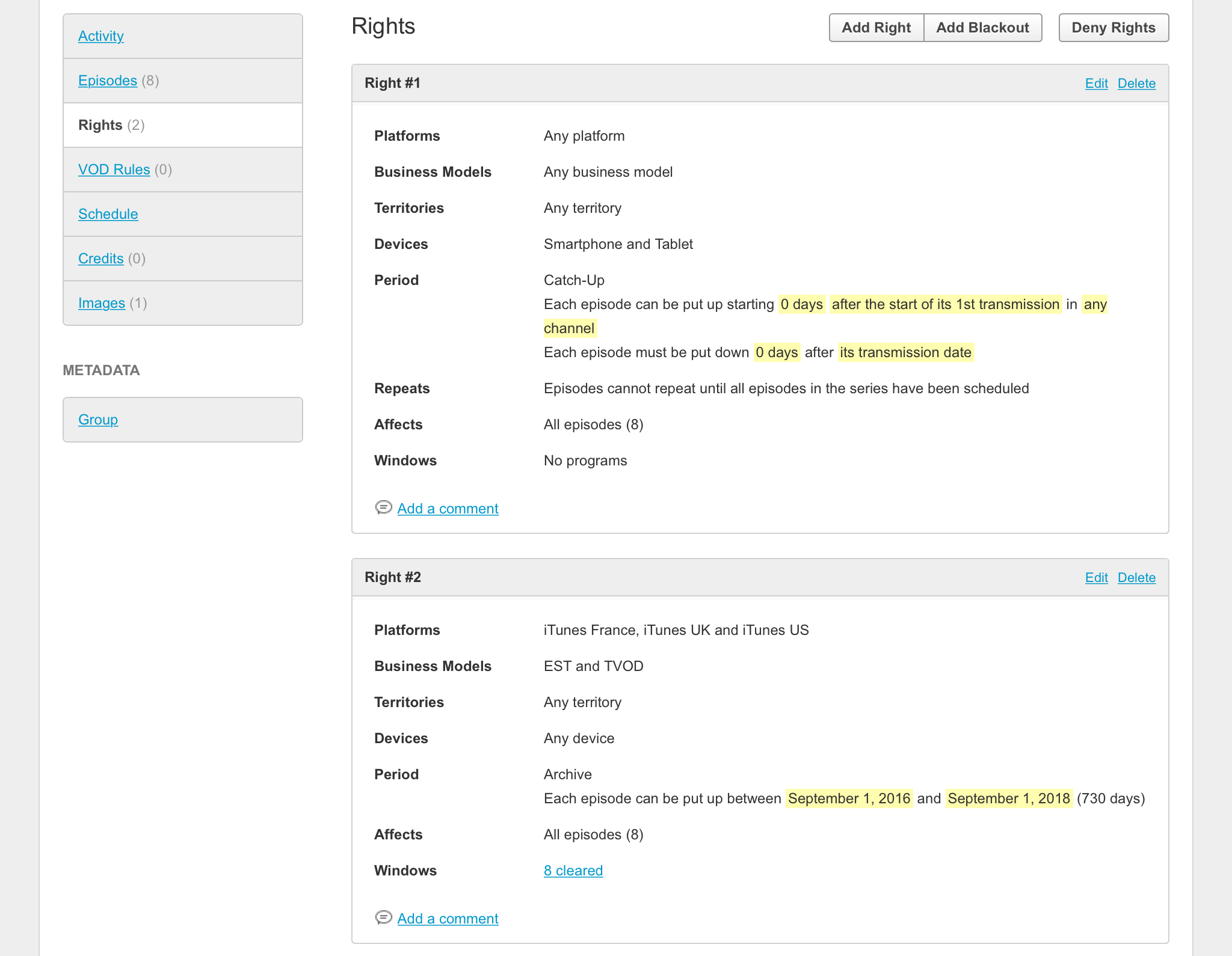Image resolution: width=1232 pixels, height=956 pixels.
Task: Open Images sidebar link
Action: pyautogui.click(x=102, y=303)
